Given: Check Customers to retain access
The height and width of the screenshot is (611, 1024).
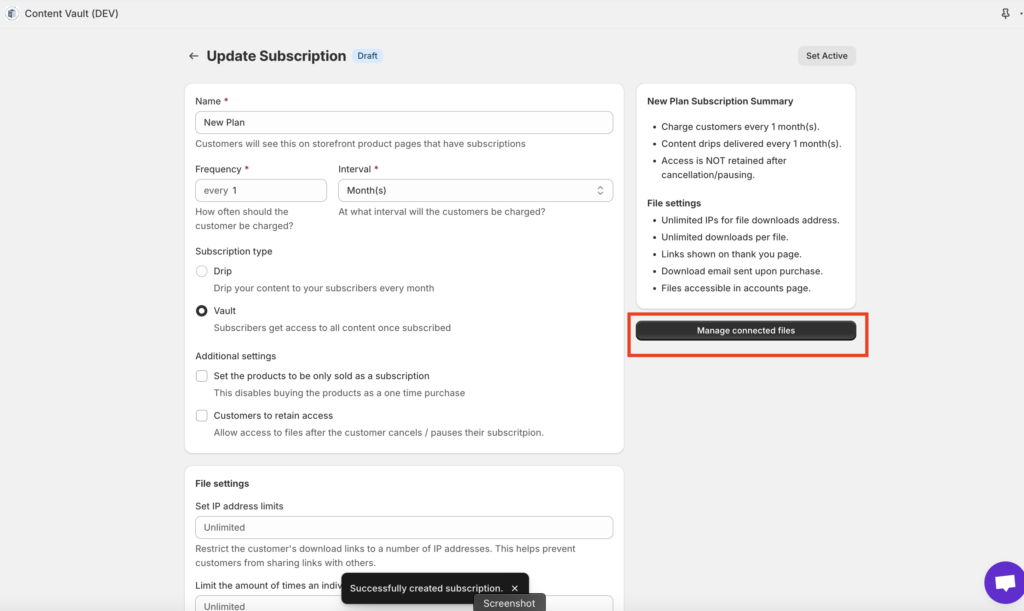Looking at the screenshot, I should 202,416.
